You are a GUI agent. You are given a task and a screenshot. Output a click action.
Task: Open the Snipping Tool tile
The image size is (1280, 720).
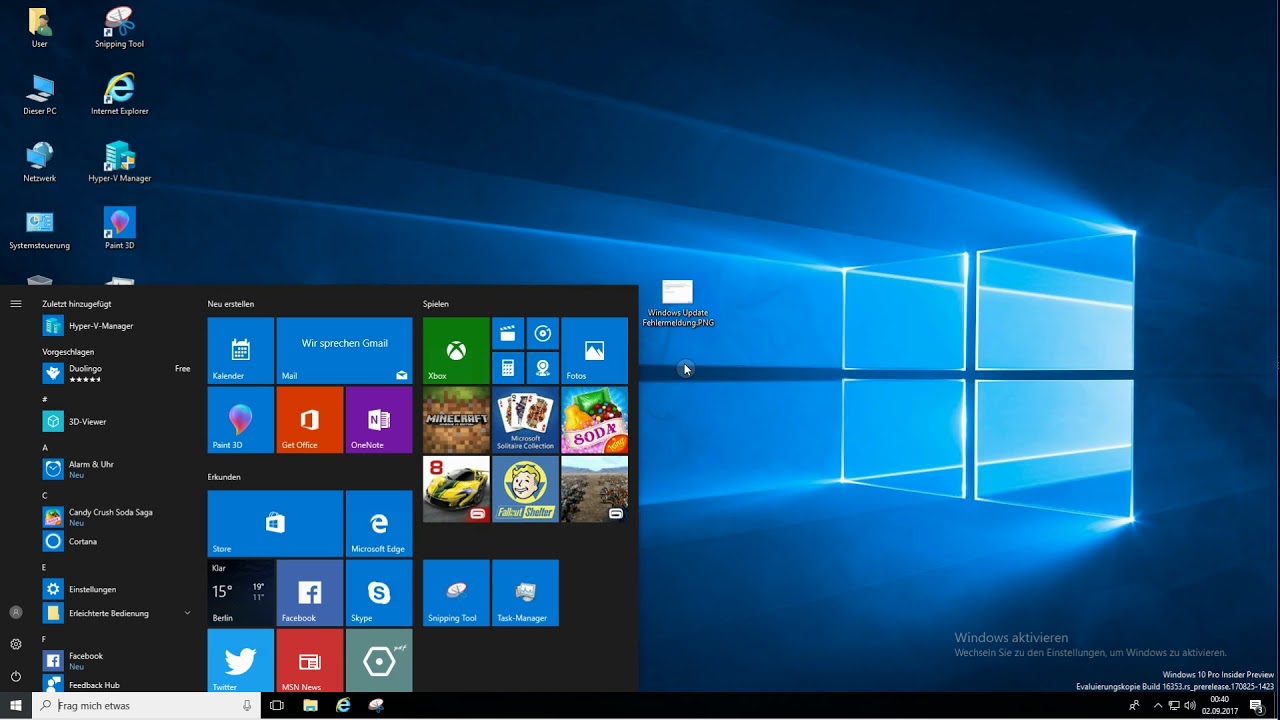[x=456, y=593]
